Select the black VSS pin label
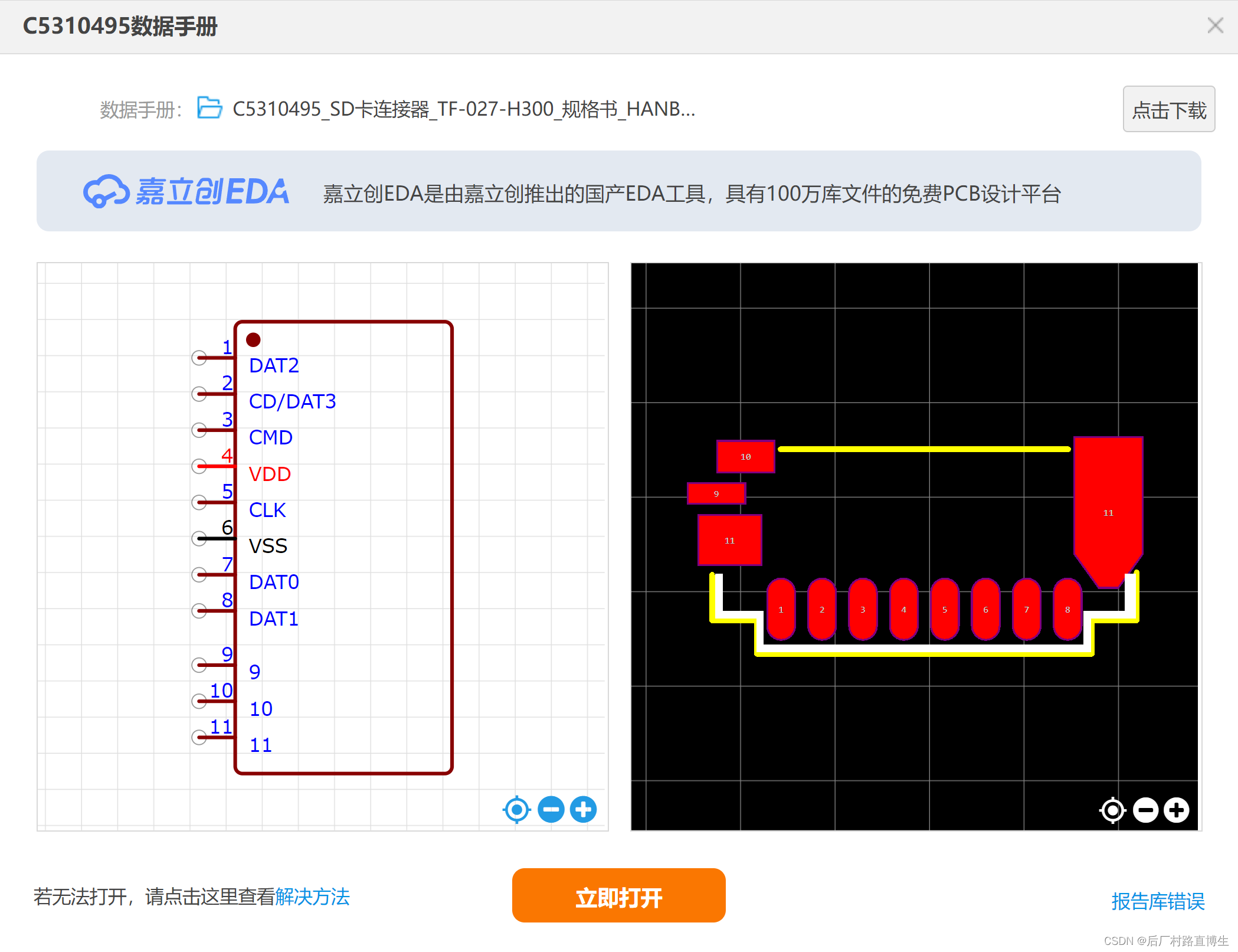 pyautogui.click(x=268, y=547)
